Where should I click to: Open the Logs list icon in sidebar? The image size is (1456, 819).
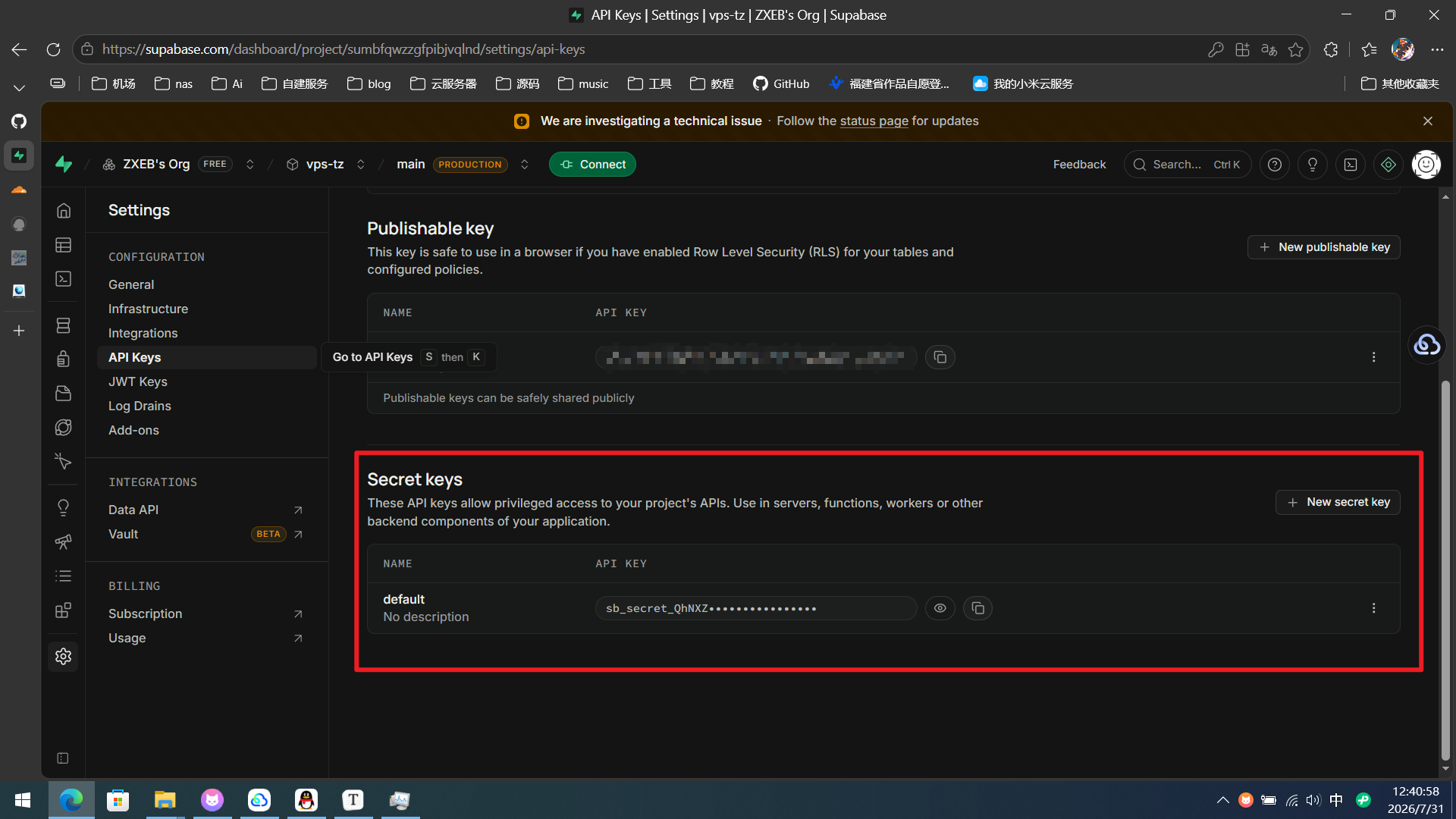pyautogui.click(x=64, y=576)
